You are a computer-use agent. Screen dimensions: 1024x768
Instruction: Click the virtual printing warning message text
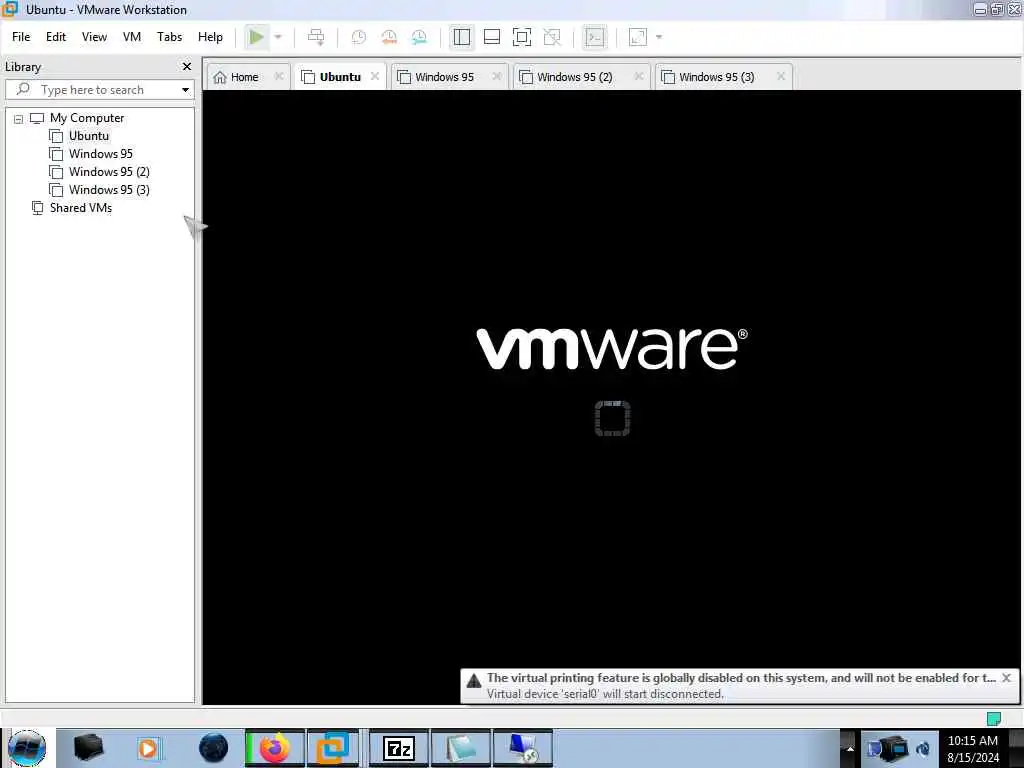coord(741,678)
